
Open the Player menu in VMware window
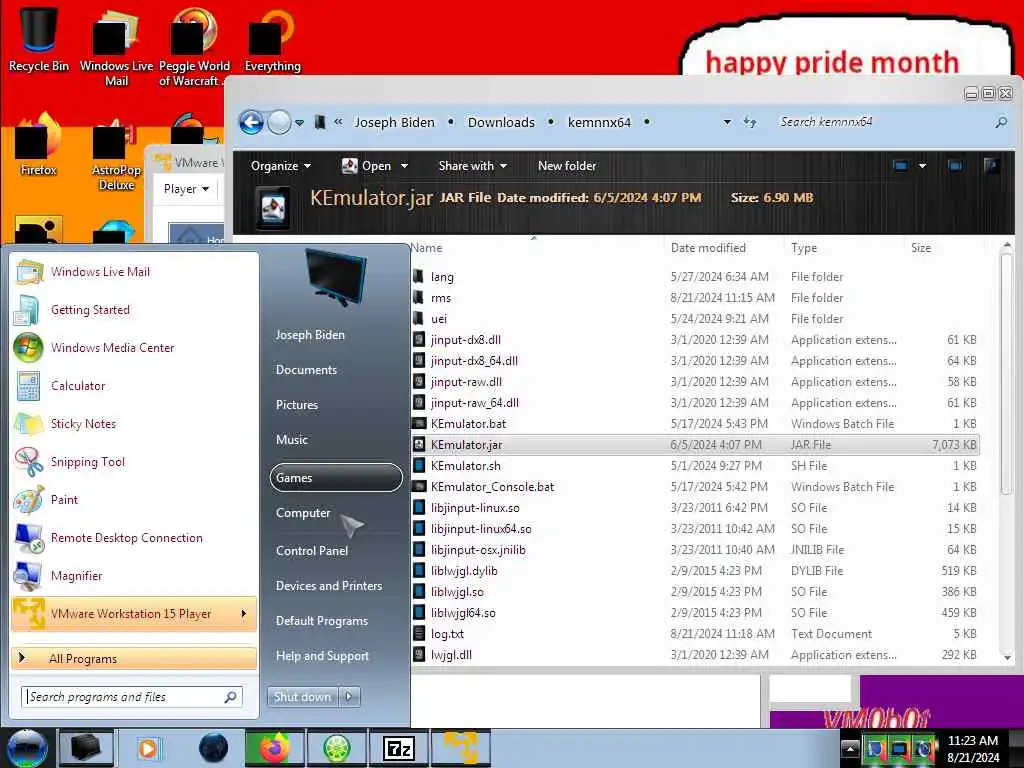186,189
